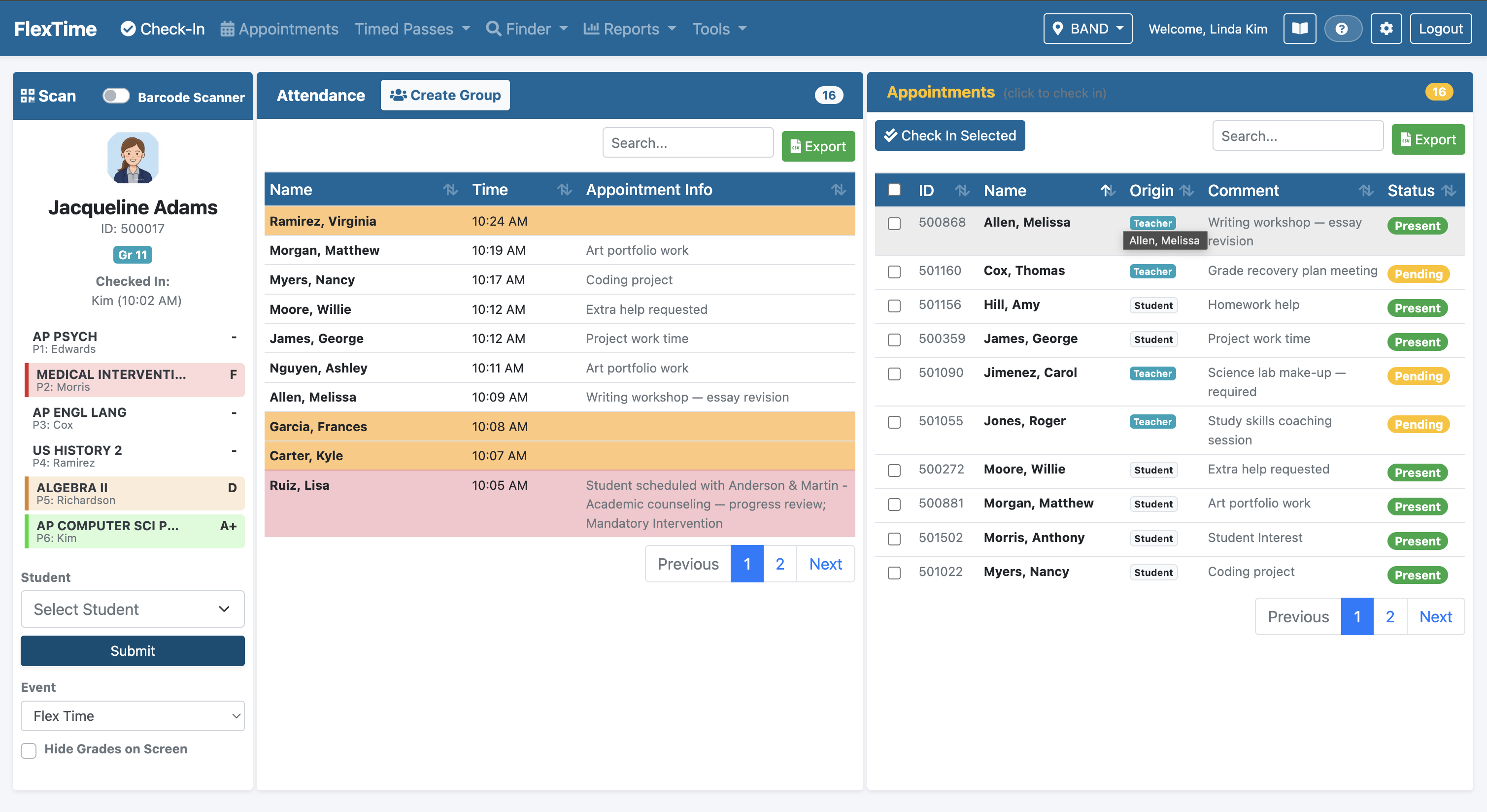Click the Create Group people icon
The image size is (1487, 812).
398,95
